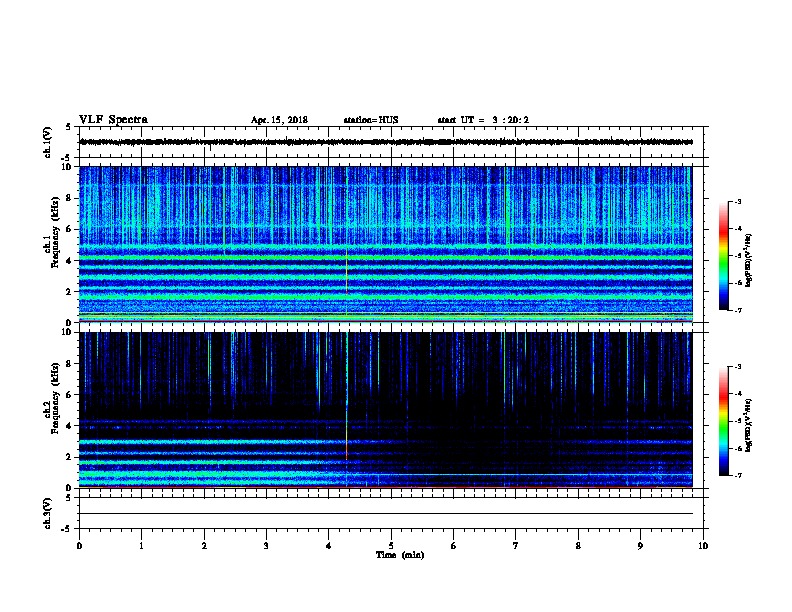Image resolution: width=792 pixels, height=612 pixels.
Task: Click the bright vertical sferic in ch.2 spectrogram
Action: tap(347, 409)
